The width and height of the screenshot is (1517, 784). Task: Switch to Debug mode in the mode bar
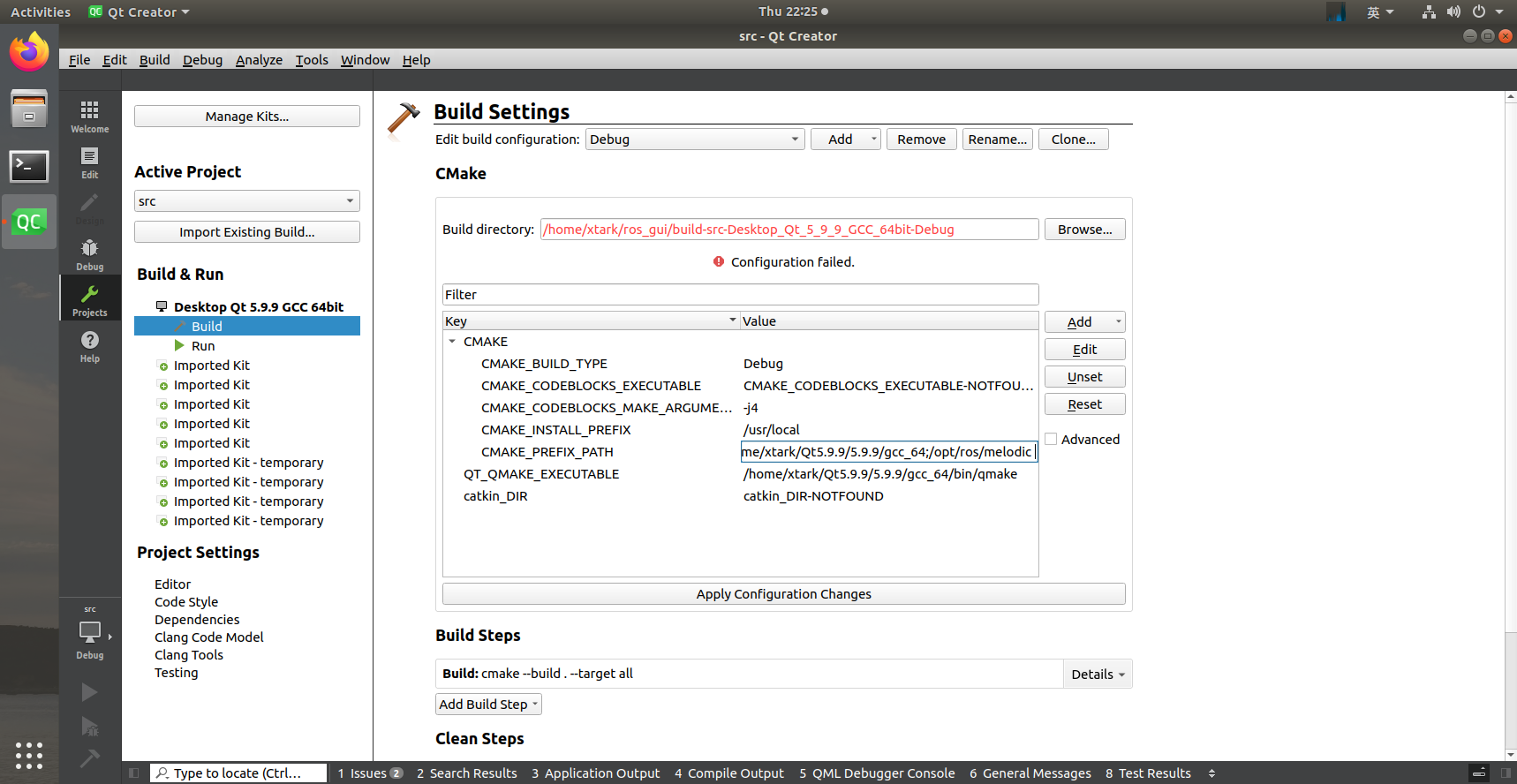(x=89, y=253)
